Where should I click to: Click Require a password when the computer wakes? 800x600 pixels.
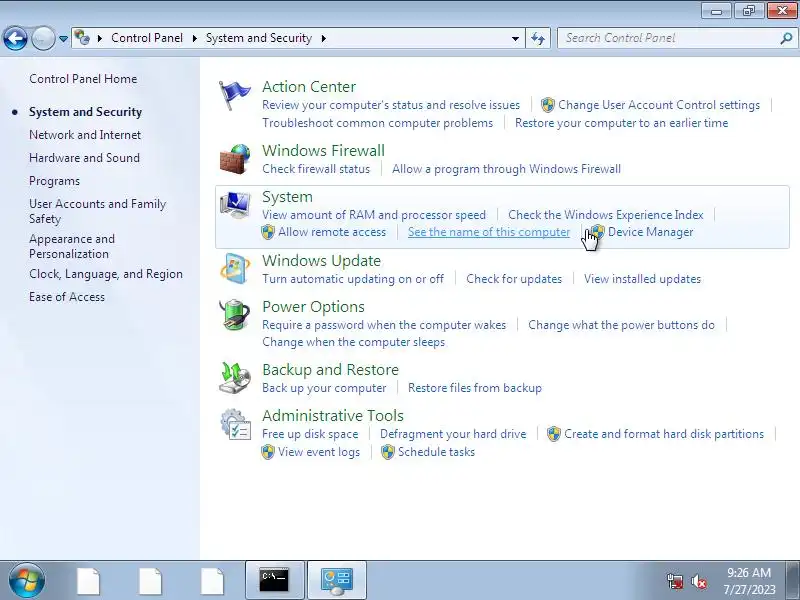(x=384, y=325)
